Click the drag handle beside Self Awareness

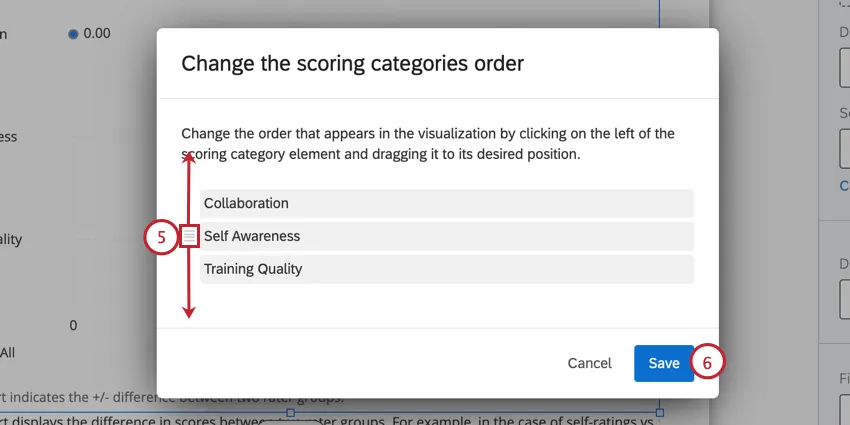pyautogui.click(x=190, y=236)
